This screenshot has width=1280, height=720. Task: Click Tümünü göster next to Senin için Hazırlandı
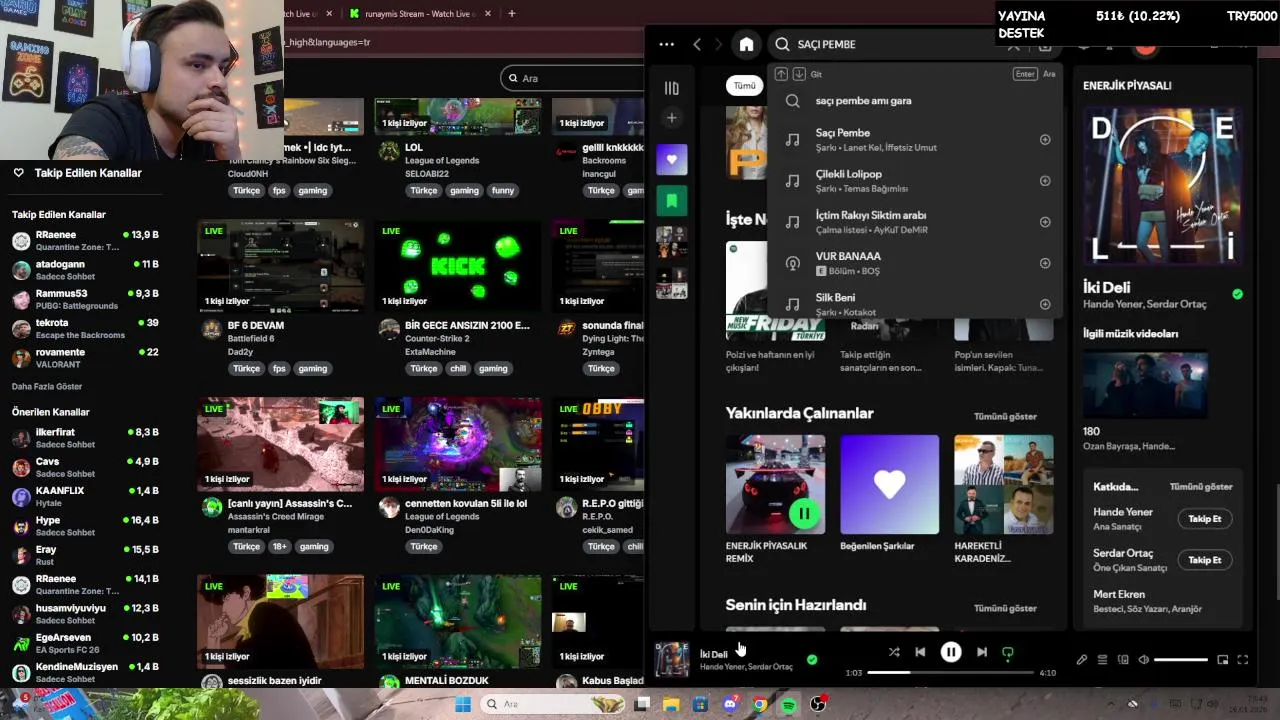[1005, 608]
